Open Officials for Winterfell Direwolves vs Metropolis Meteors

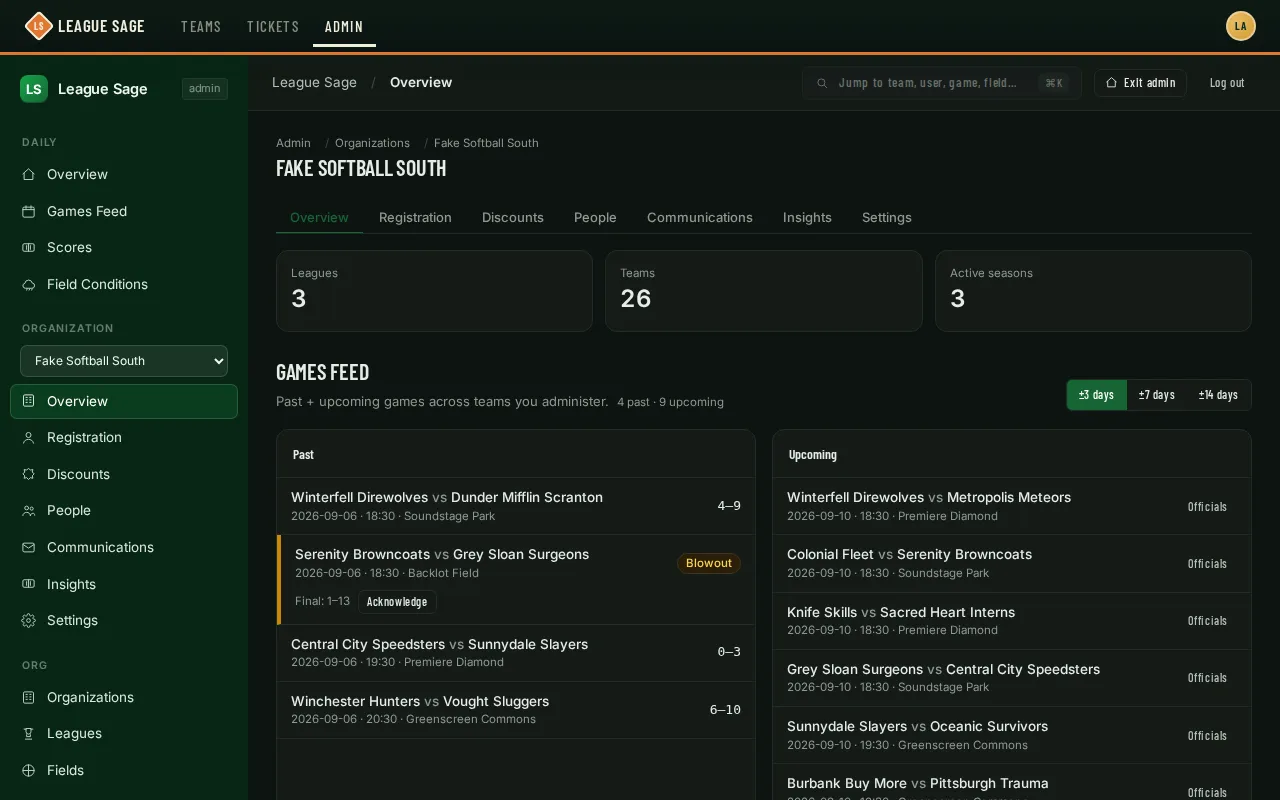coord(1207,507)
